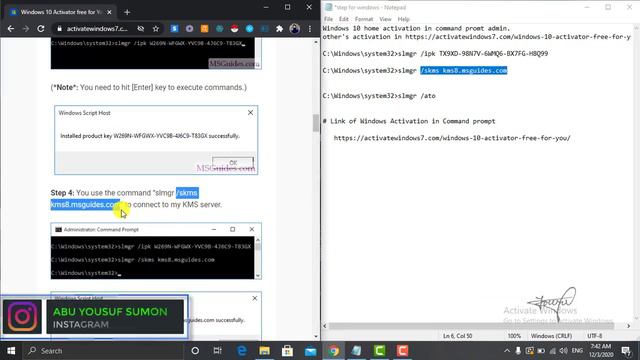Viewport: 640px width, 360px height.
Task: Open red Camtasia recorder icon on taskbar
Action: coord(402,351)
